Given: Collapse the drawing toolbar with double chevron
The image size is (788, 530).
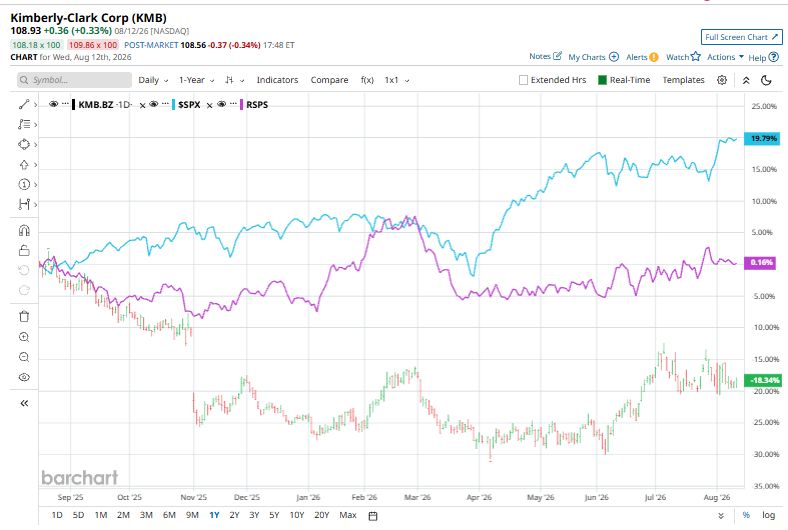Looking at the screenshot, I should (x=24, y=403).
